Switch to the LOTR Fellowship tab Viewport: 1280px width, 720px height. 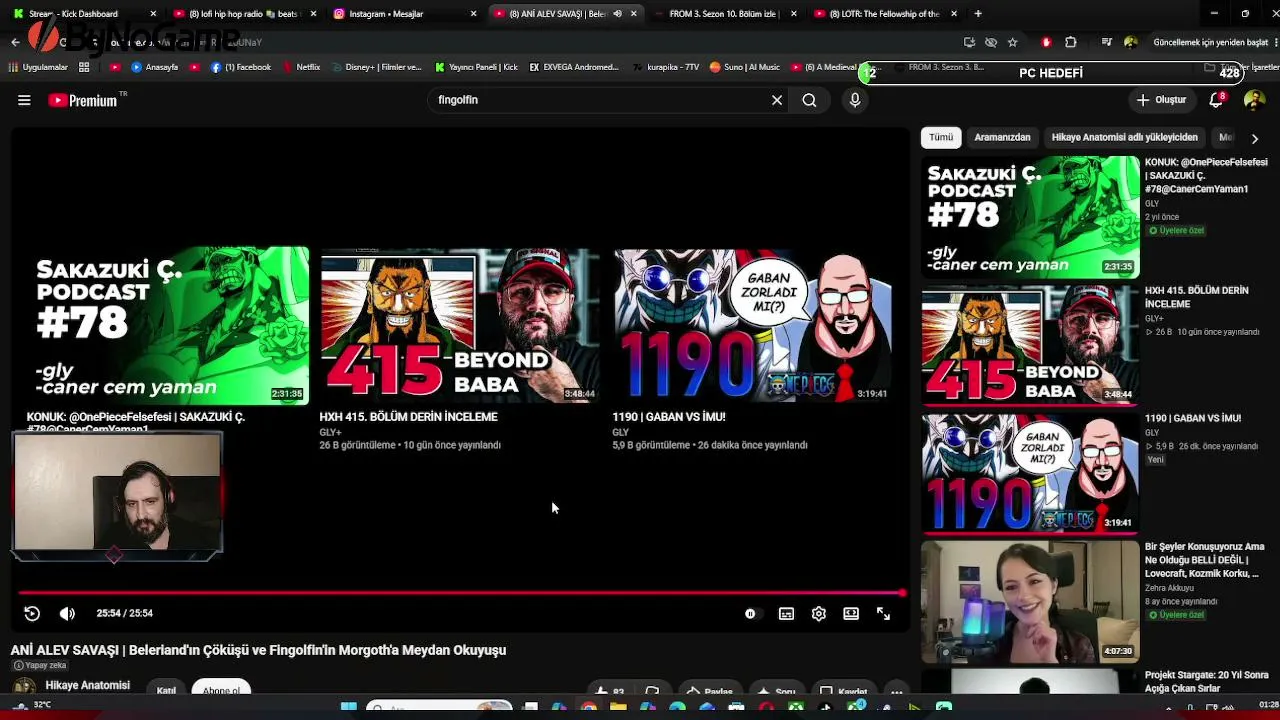[884, 14]
